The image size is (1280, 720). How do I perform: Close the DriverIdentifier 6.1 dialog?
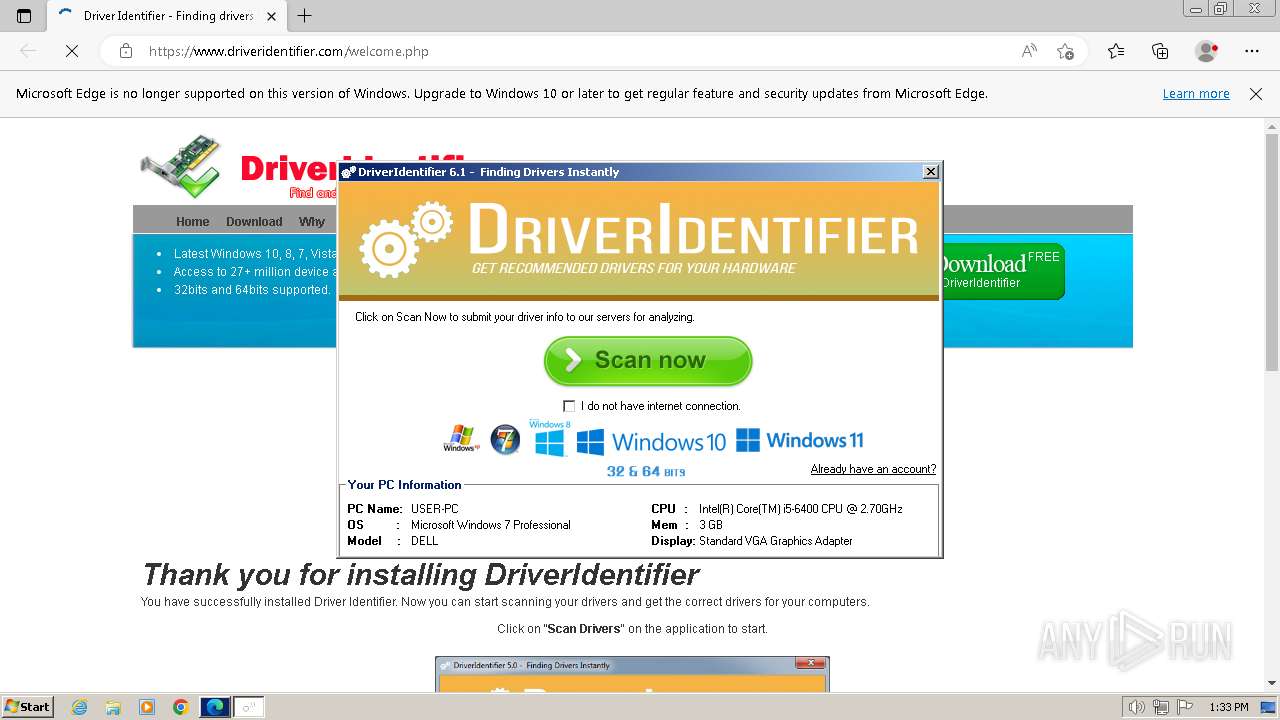(930, 172)
